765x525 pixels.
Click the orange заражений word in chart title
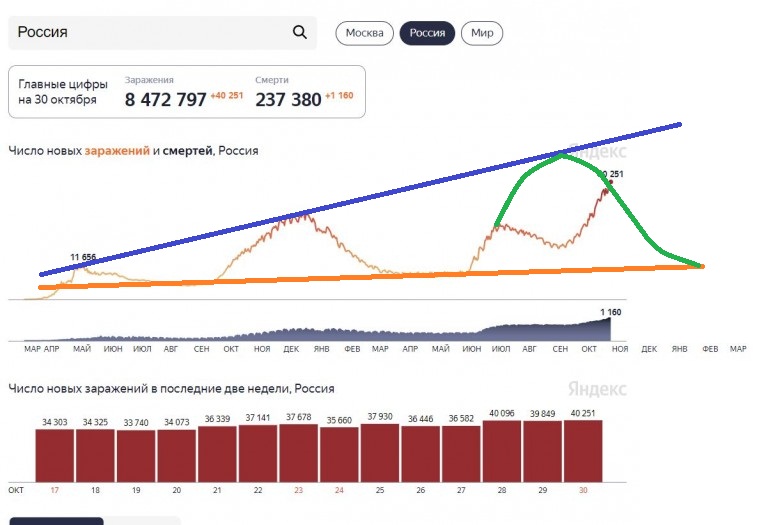(117, 151)
